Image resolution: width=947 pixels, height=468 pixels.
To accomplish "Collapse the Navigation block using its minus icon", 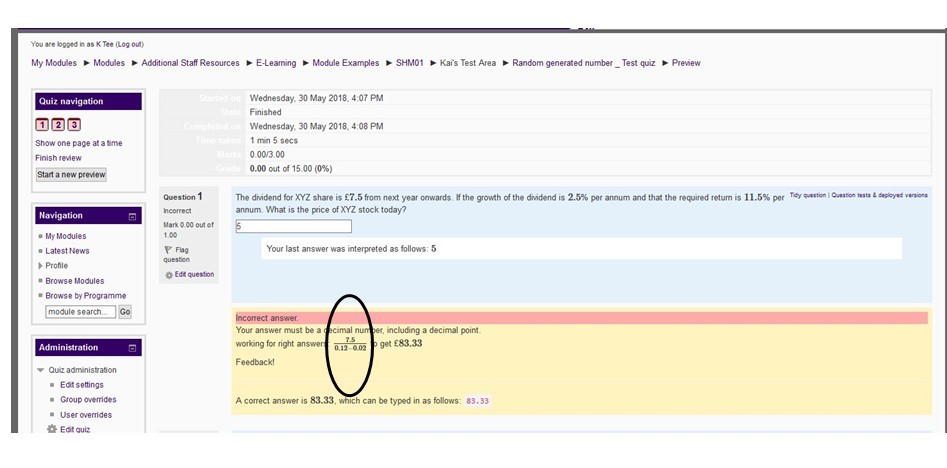I will coord(133,216).
